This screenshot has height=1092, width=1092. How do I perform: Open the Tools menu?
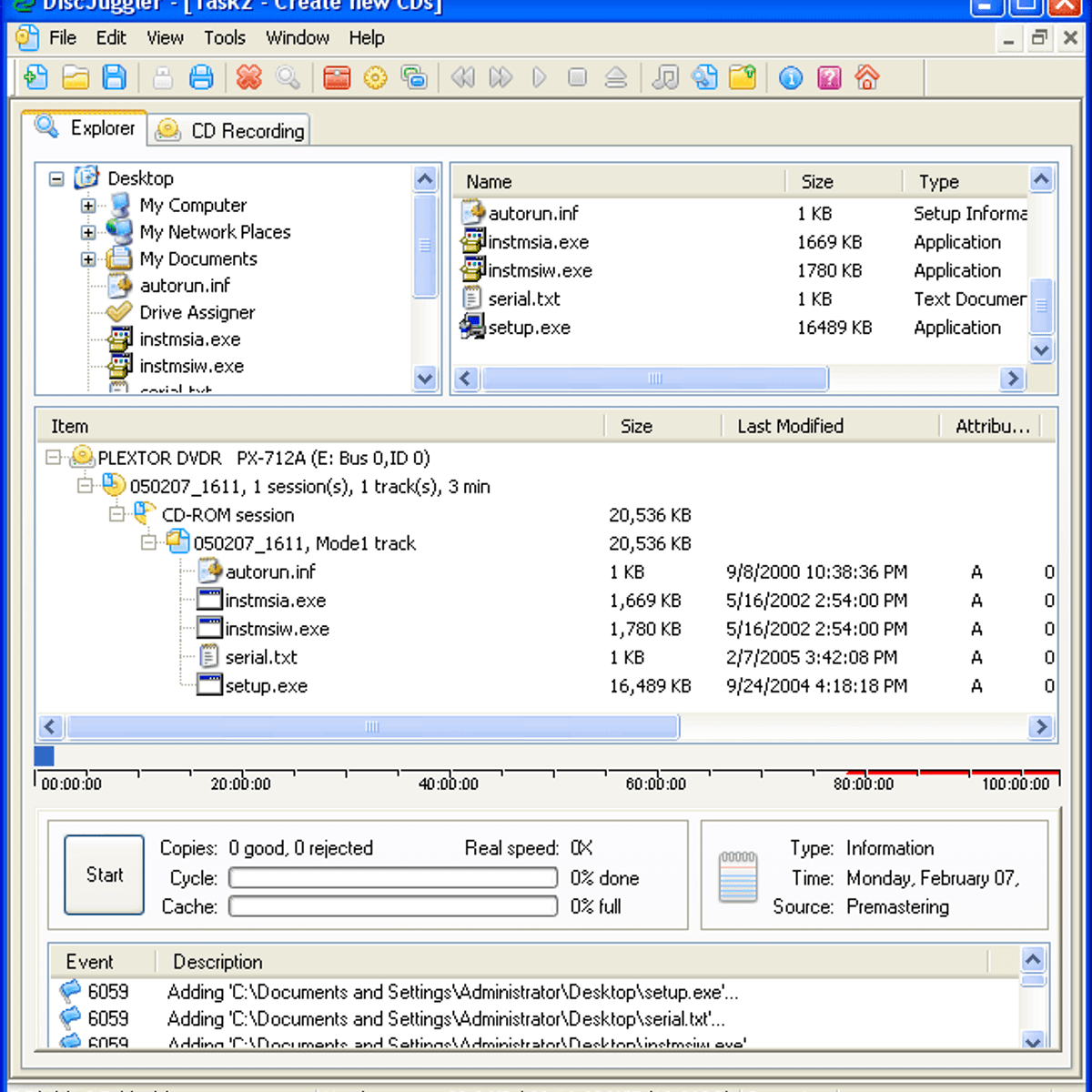(x=225, y=38)
